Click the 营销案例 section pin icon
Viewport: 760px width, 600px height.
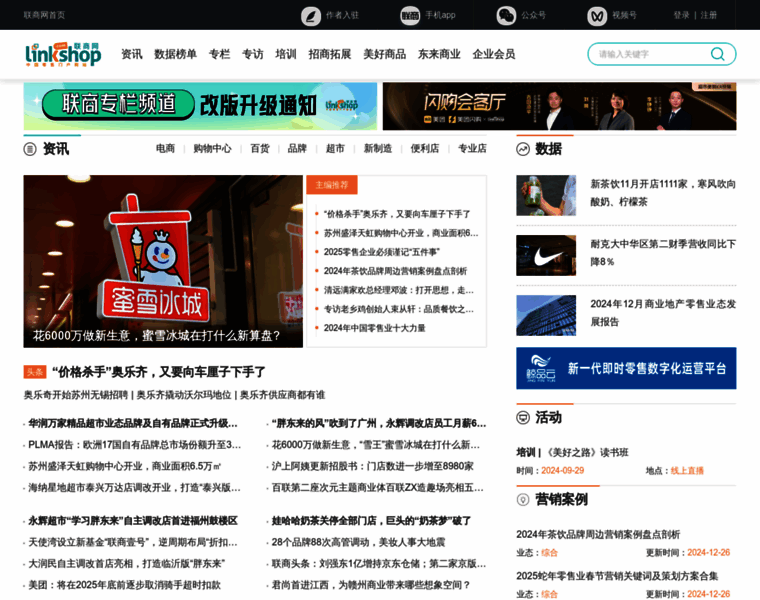point(523,499)
